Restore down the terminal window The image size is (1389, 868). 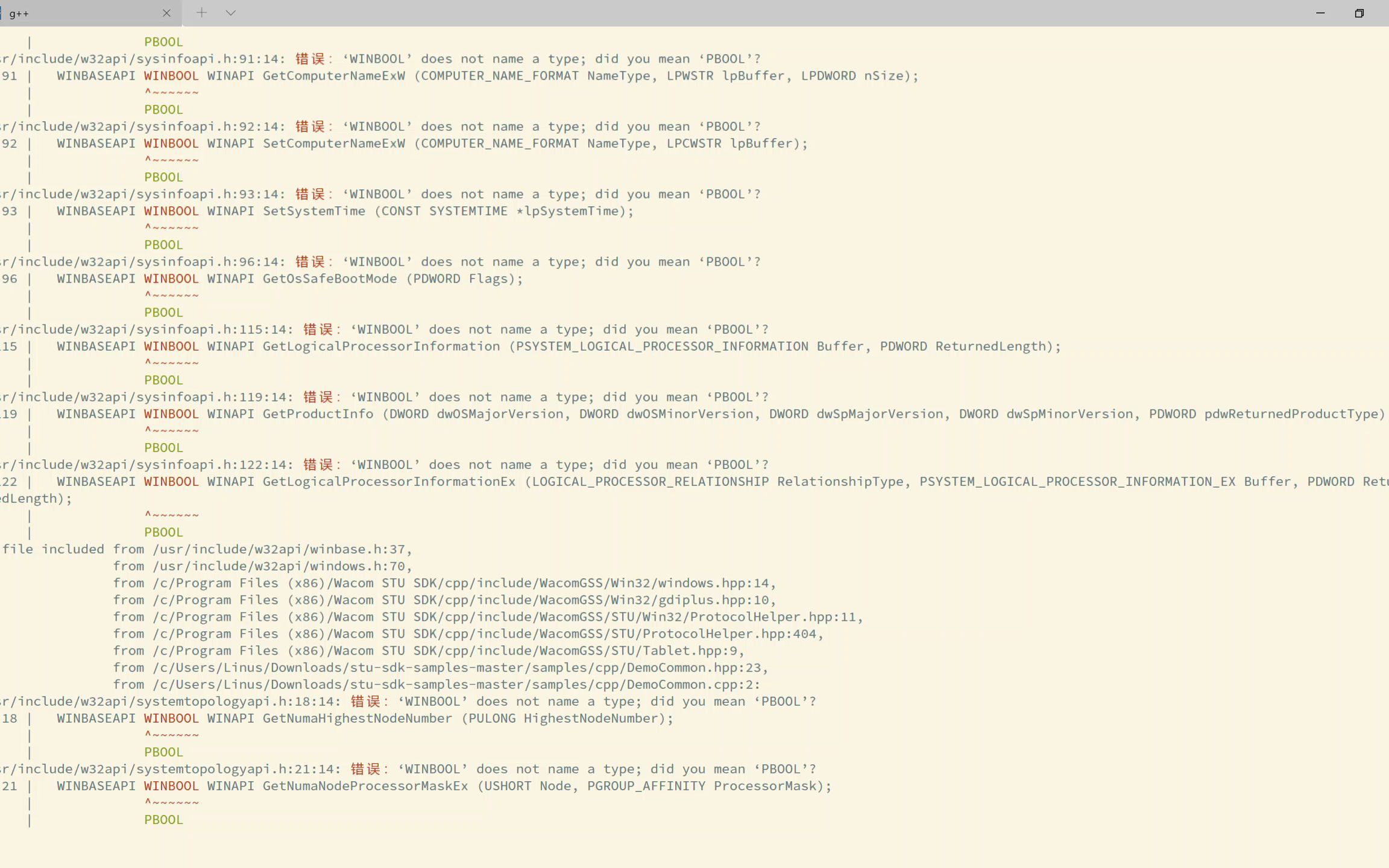[1359, 13]
